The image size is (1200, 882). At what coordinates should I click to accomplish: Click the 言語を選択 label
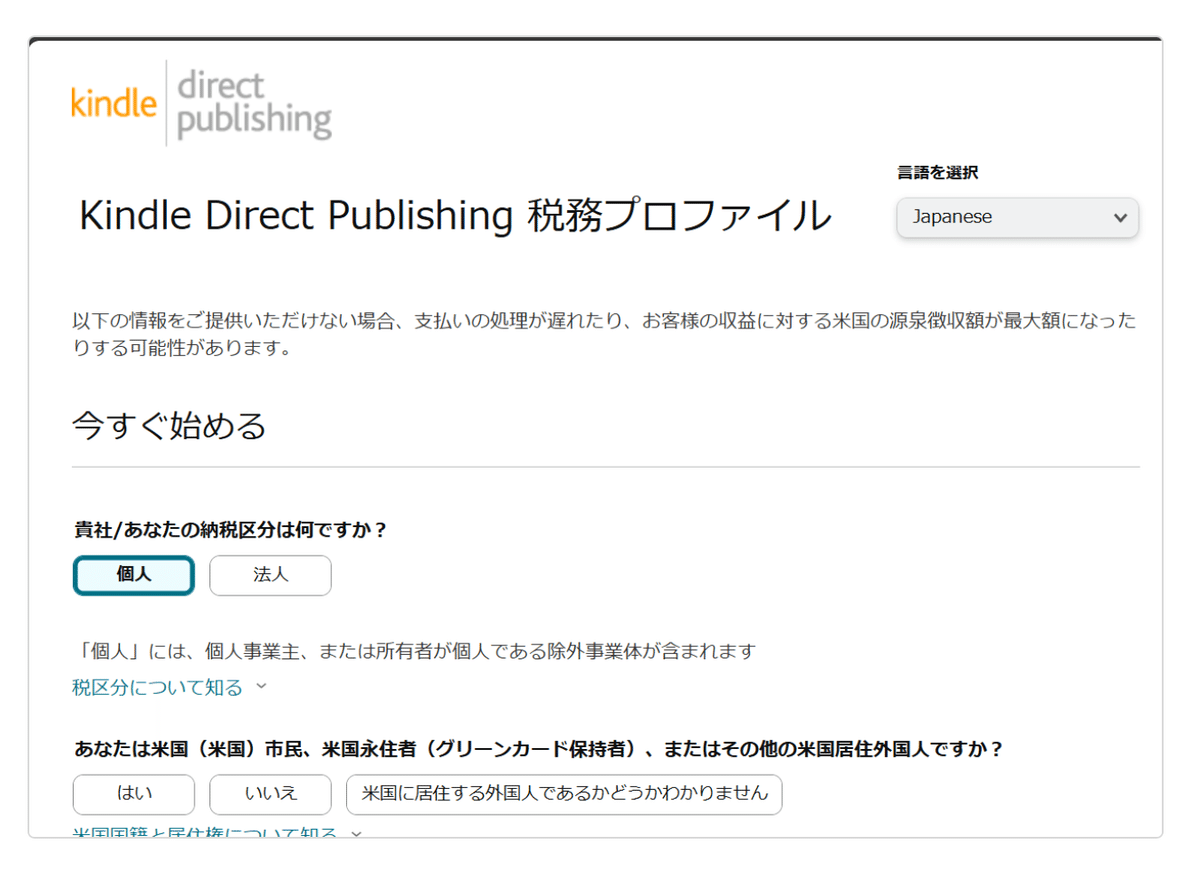[937, 173]
